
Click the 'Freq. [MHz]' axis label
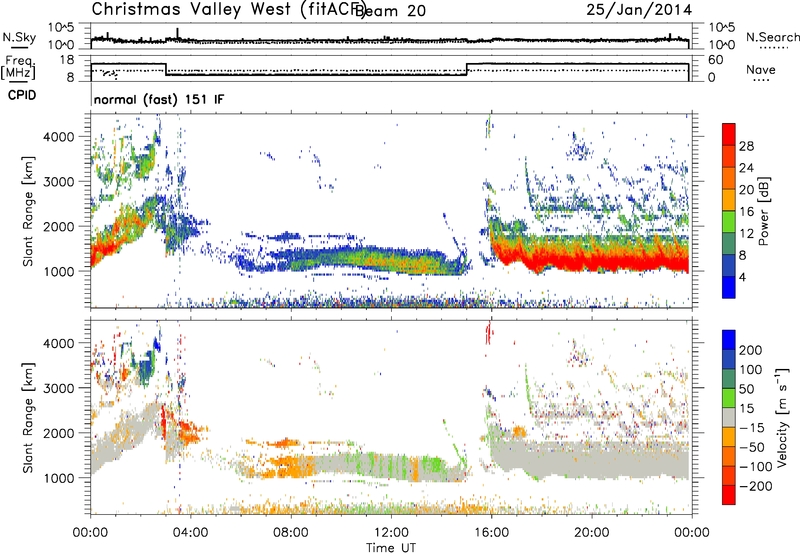(18, 67)
